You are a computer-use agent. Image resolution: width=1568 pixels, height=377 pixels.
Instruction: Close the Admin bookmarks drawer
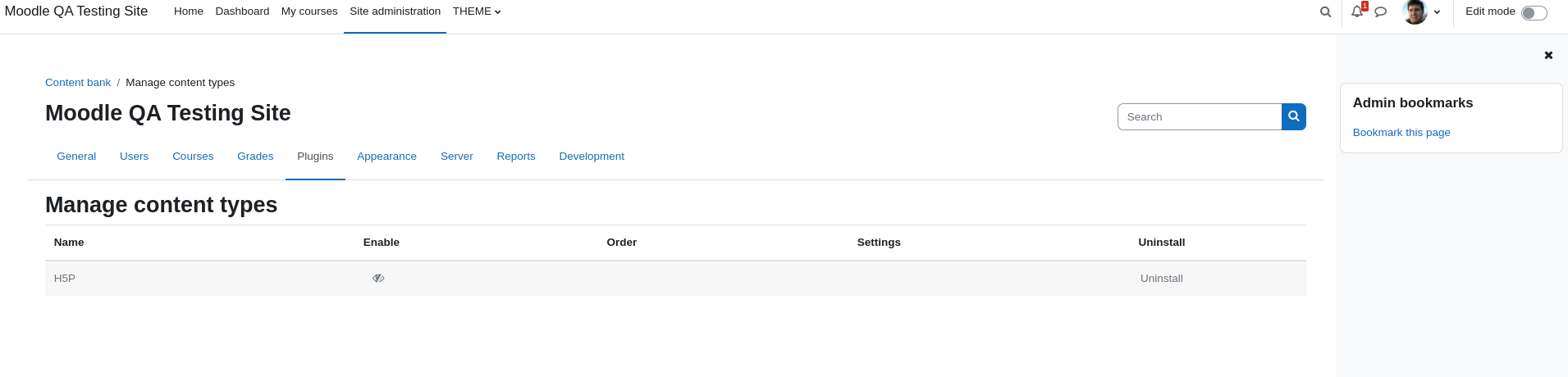click(x=1548, y=56)
